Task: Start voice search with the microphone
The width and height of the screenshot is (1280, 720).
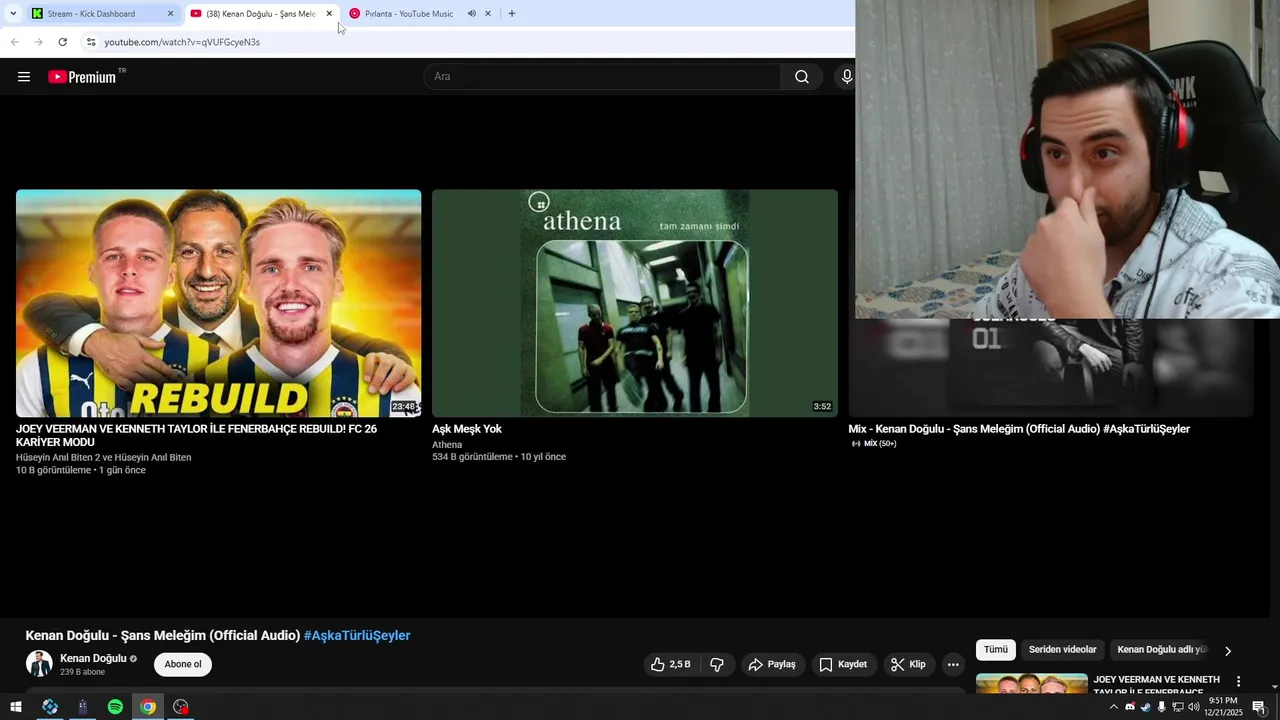Action: click(x=846, y=77)
